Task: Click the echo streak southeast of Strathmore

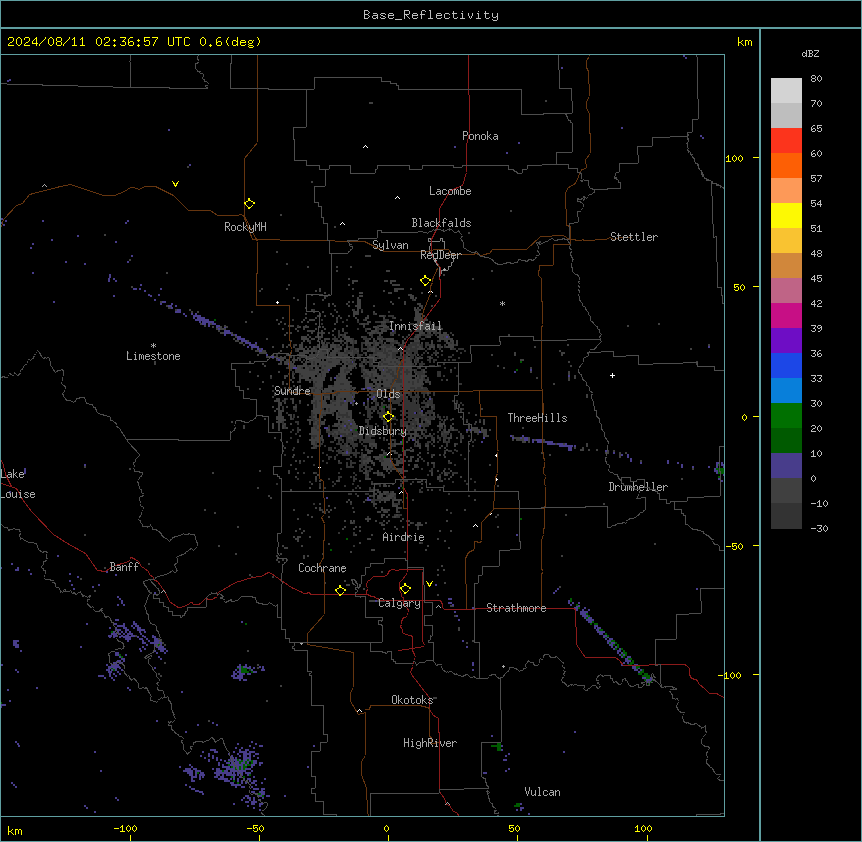Action: (x=611, y=640)
